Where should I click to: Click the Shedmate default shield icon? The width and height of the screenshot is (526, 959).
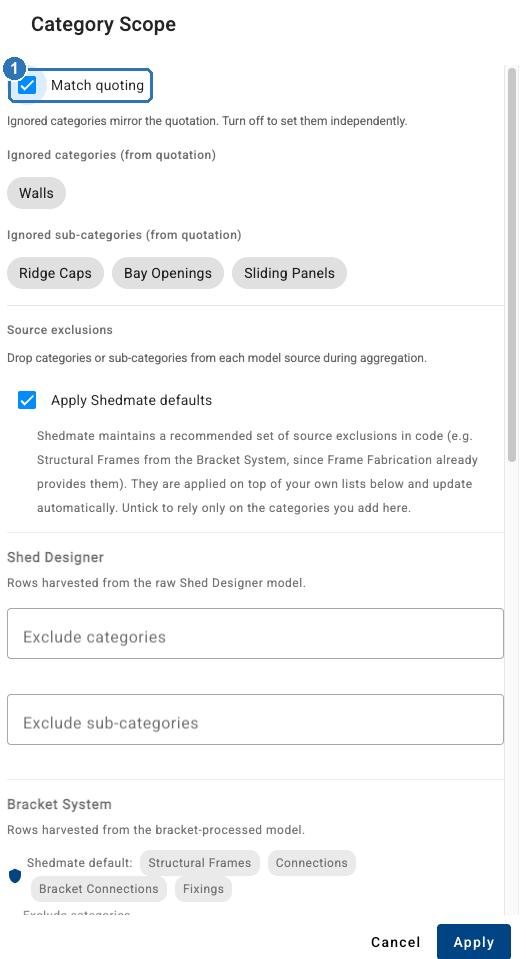click(15, 876)
